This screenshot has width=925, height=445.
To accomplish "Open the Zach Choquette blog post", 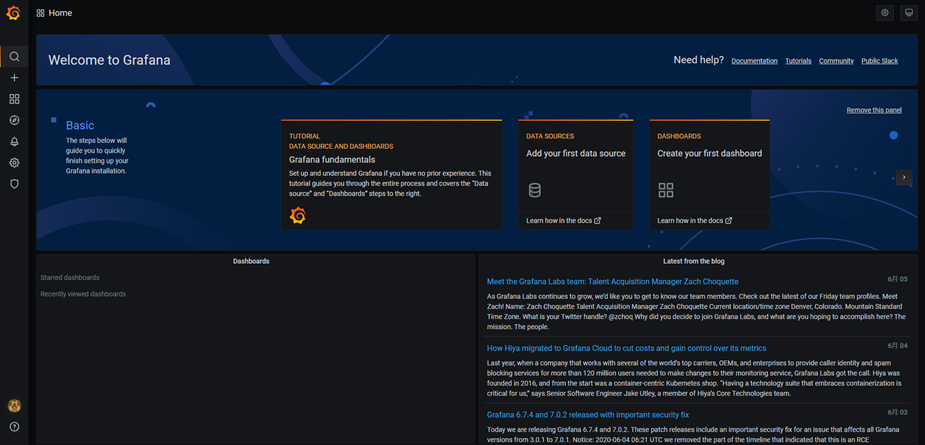I will pyautogui.click(x=612, y=282).
